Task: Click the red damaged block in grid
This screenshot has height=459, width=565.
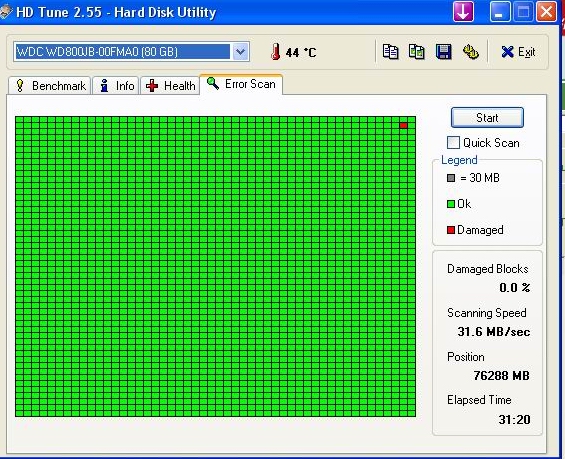Action: point(404,125)
